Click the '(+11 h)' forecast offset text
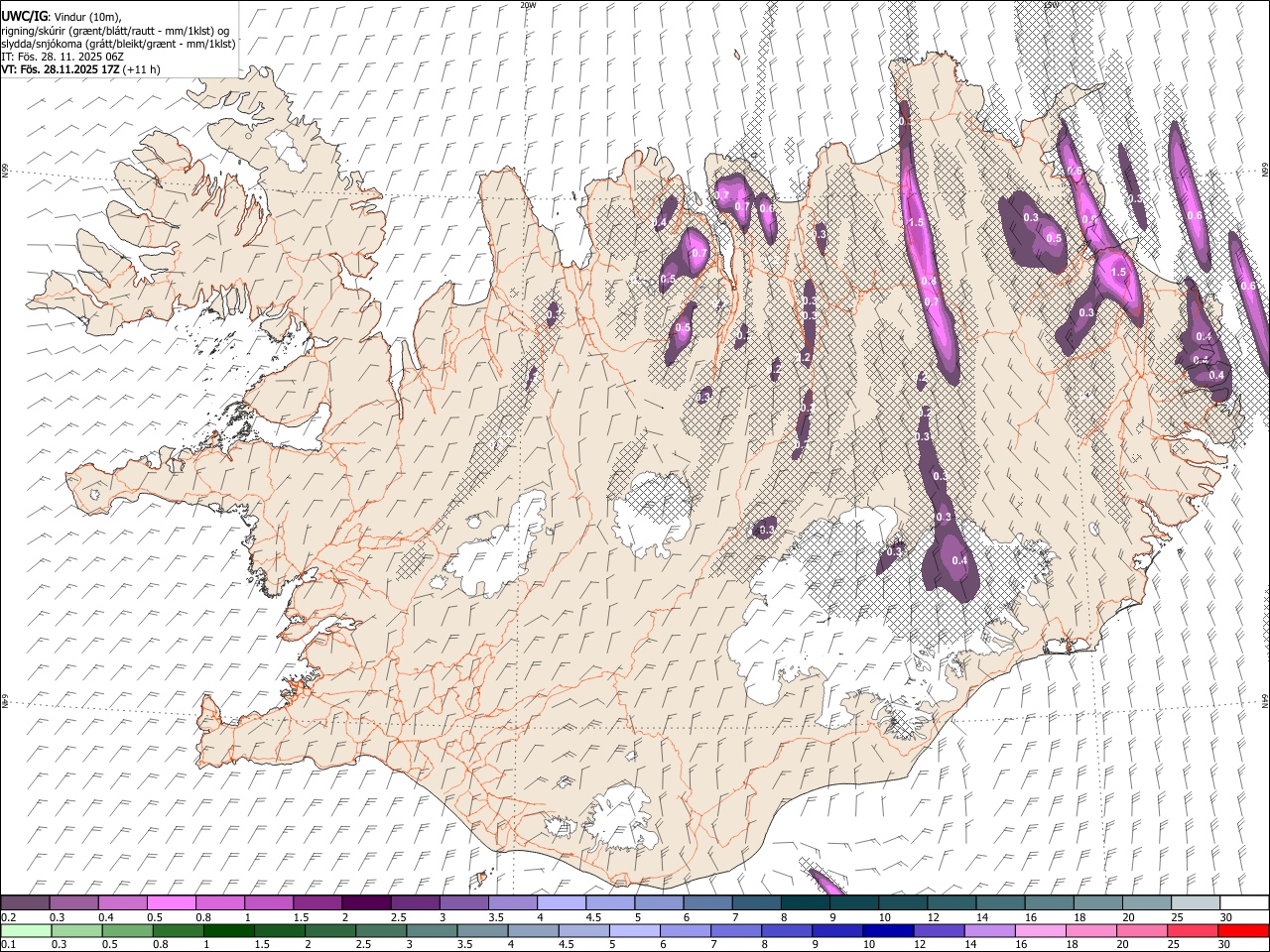Image resolution: width=1270 pixels, height=952 pixels. [142, 69]
